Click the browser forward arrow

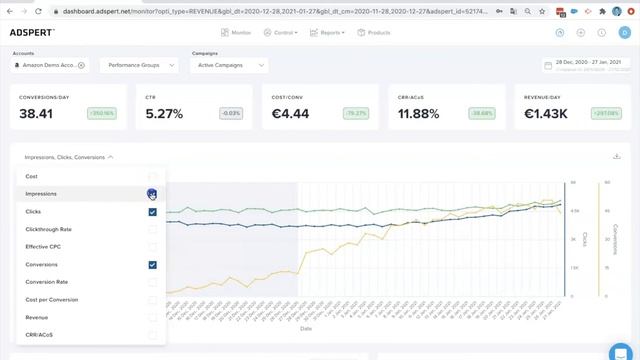(x=24, y=11)
